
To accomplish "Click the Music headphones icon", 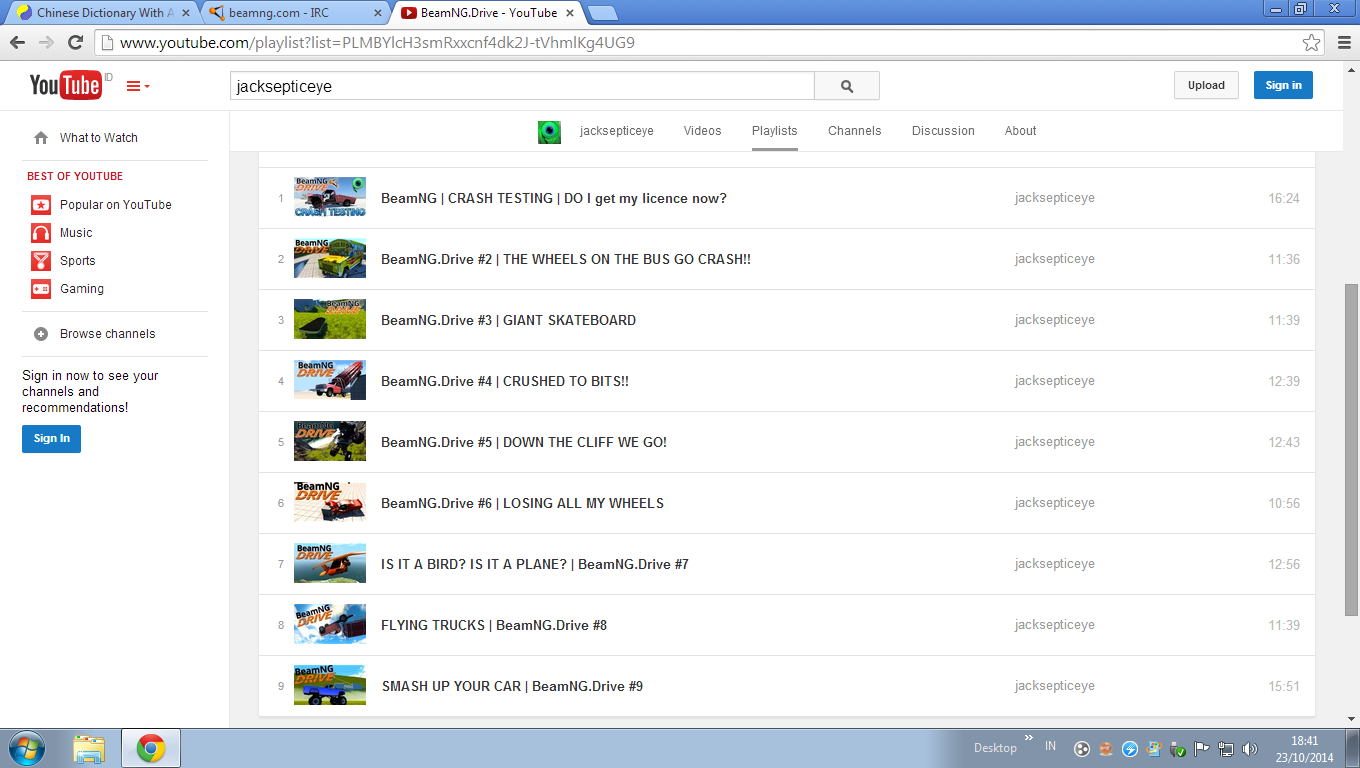I will point(41,233).
